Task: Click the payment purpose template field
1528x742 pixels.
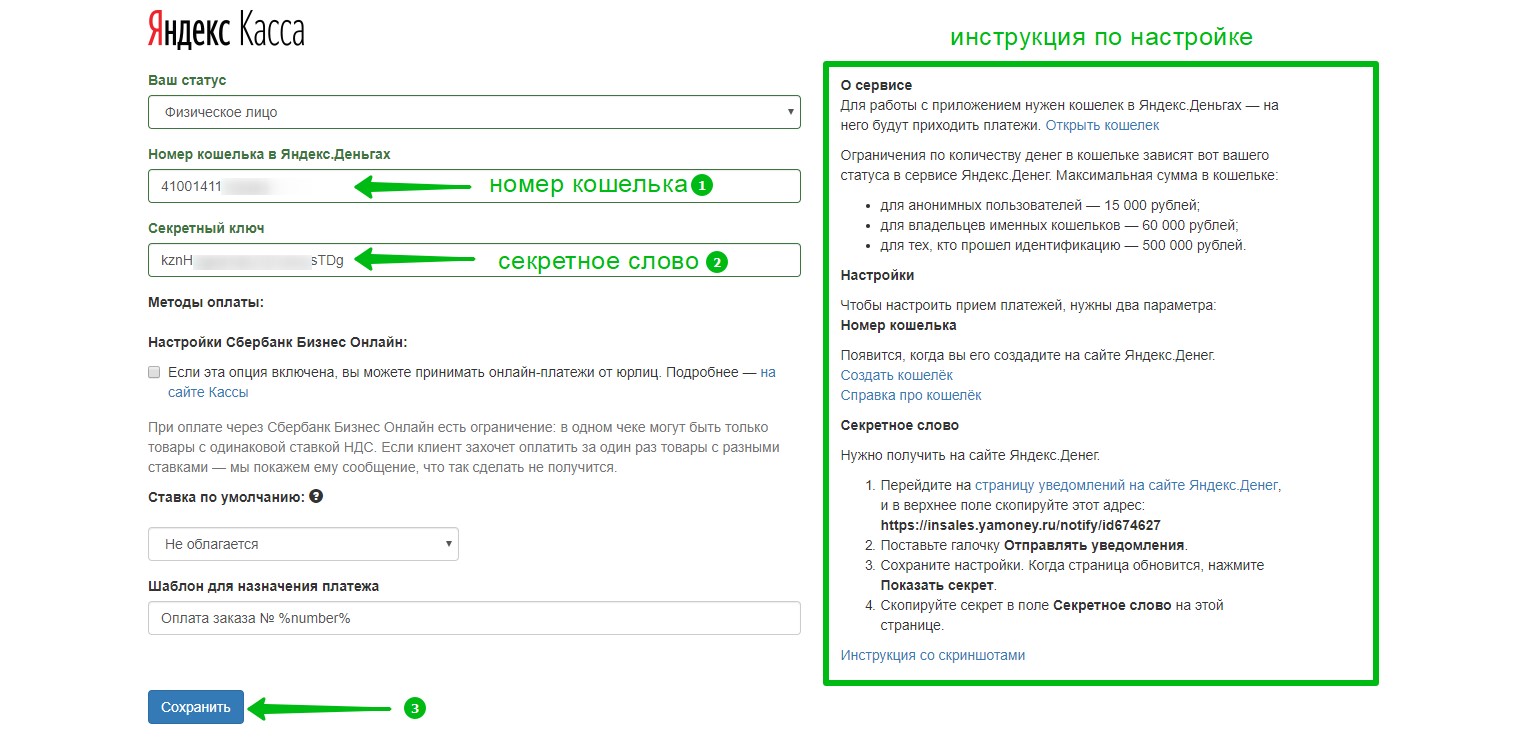Action: click(474, 618)
